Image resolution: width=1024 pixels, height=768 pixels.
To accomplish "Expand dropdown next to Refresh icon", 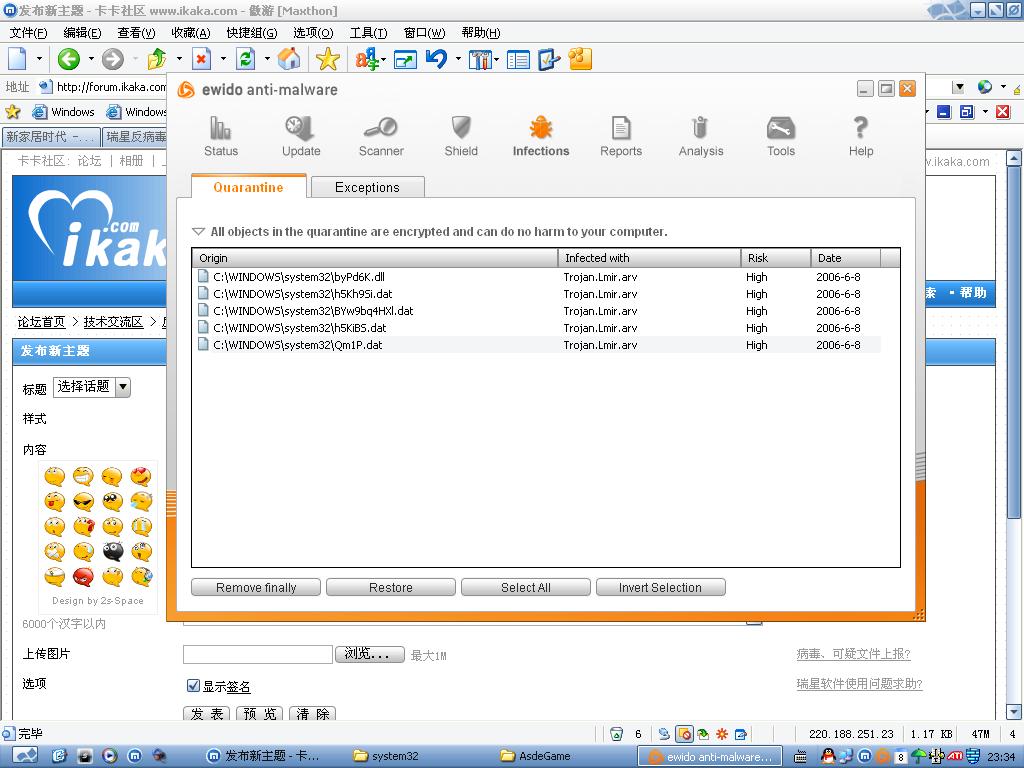I will pyautogui.click(x=267, y=59).
